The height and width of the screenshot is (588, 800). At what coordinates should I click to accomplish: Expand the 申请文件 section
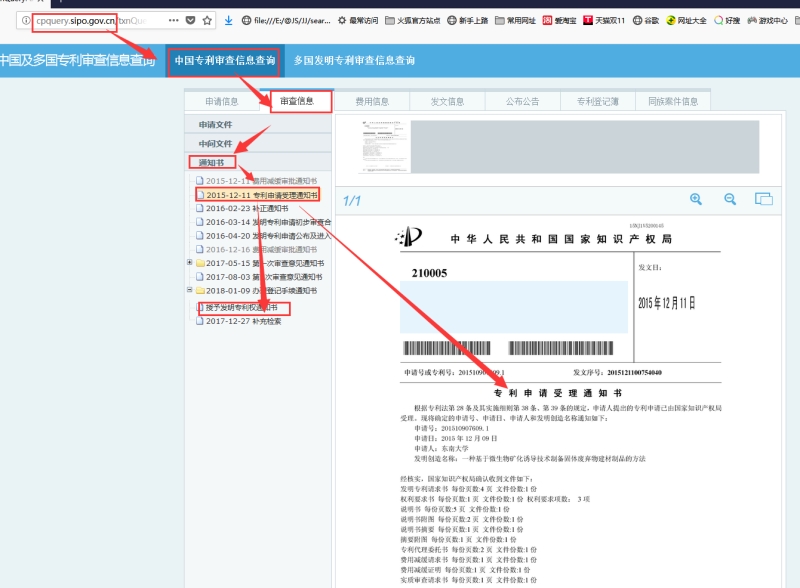258,125
